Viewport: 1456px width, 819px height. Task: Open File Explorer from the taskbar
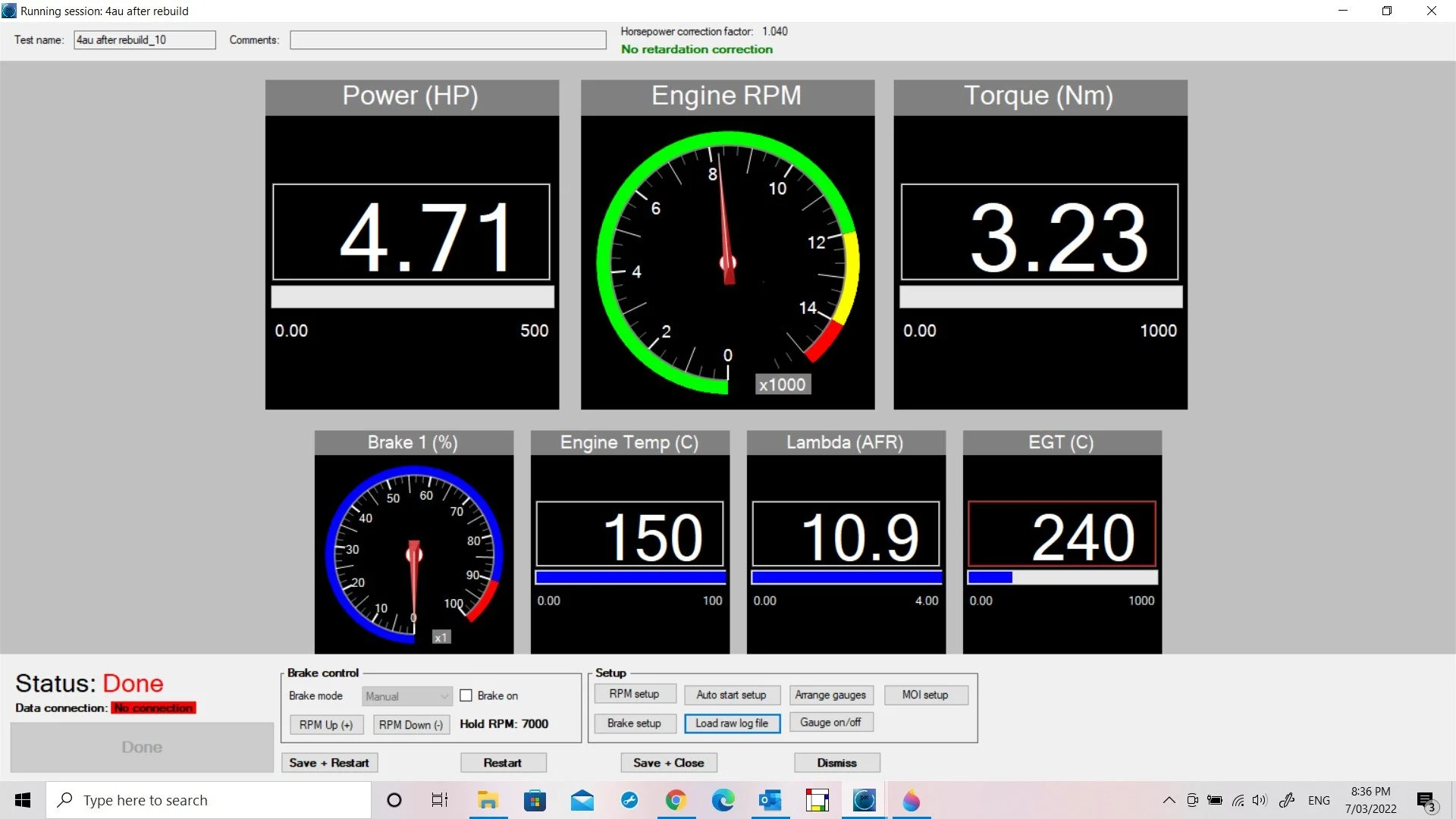point(488,800)
